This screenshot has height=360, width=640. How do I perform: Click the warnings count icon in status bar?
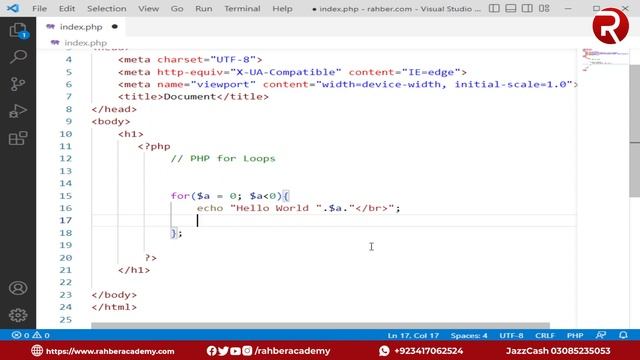37,335
